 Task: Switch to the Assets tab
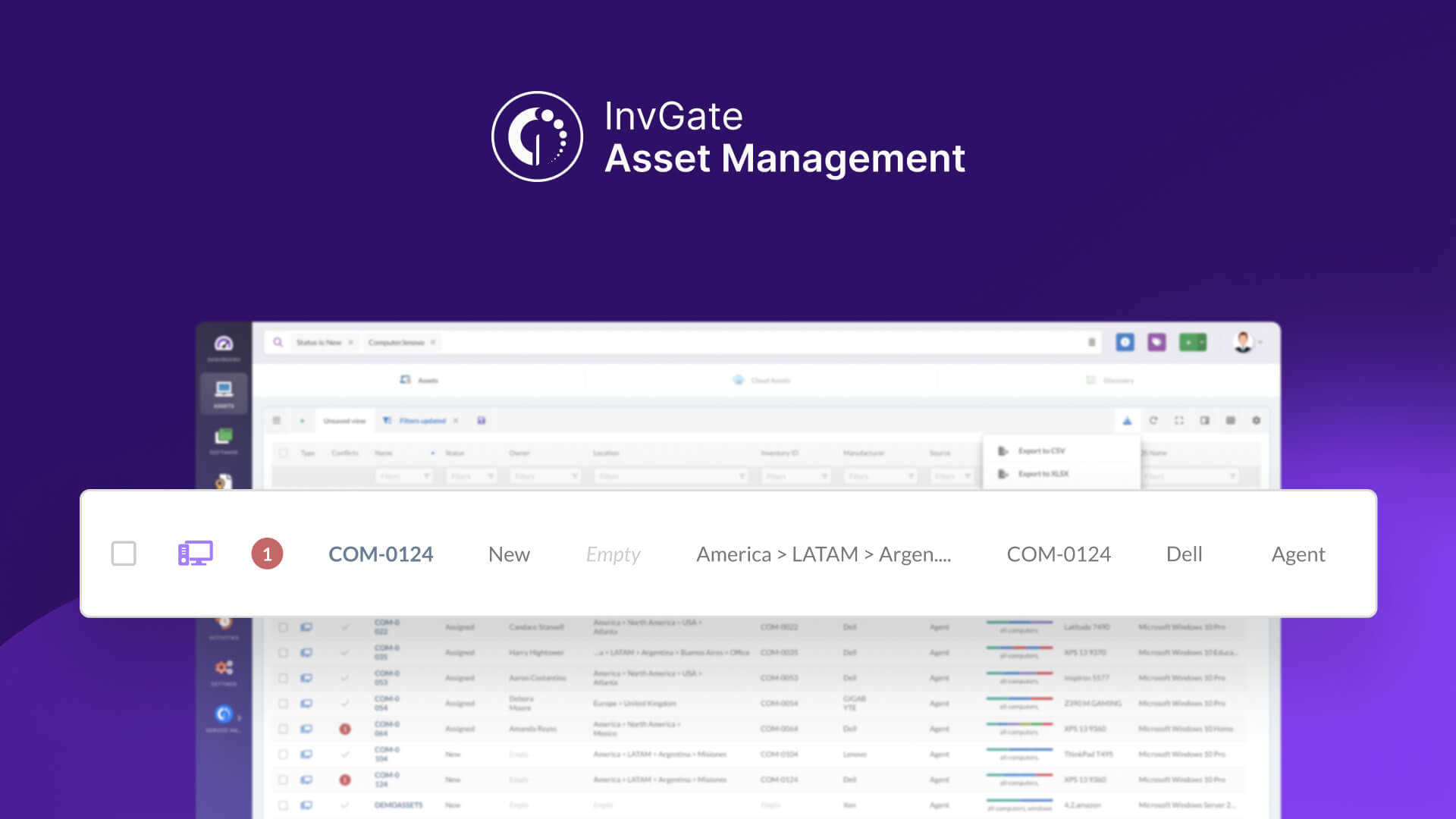[x=419, y=380]
